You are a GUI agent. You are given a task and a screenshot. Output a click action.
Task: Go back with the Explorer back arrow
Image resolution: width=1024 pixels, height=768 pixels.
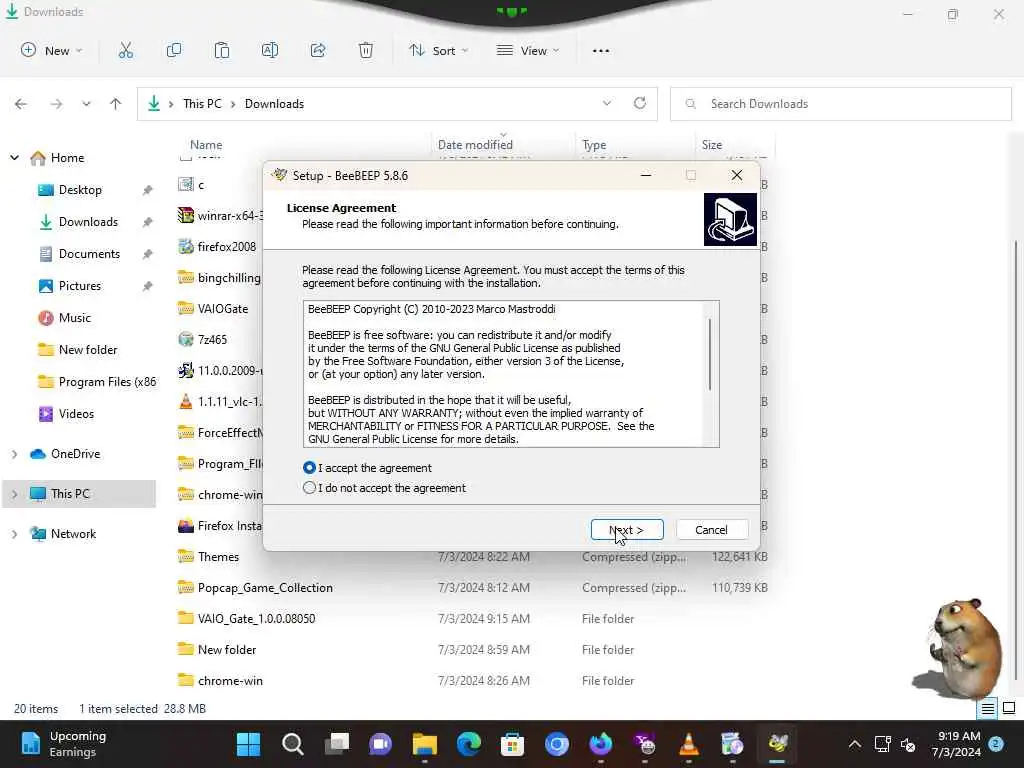(x=21, y=104)
